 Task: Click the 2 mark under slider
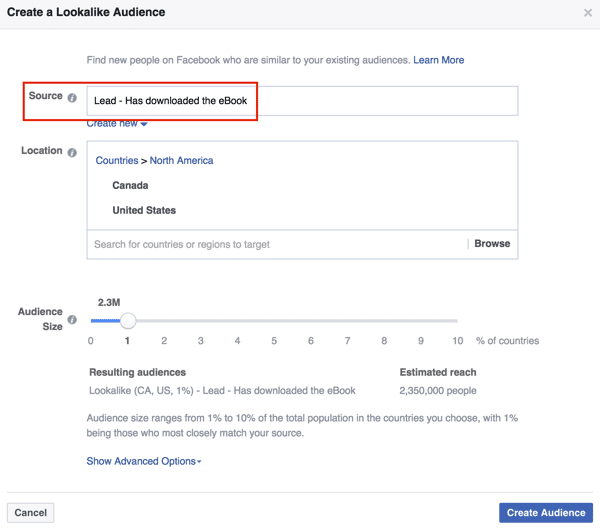coord(164,341)
